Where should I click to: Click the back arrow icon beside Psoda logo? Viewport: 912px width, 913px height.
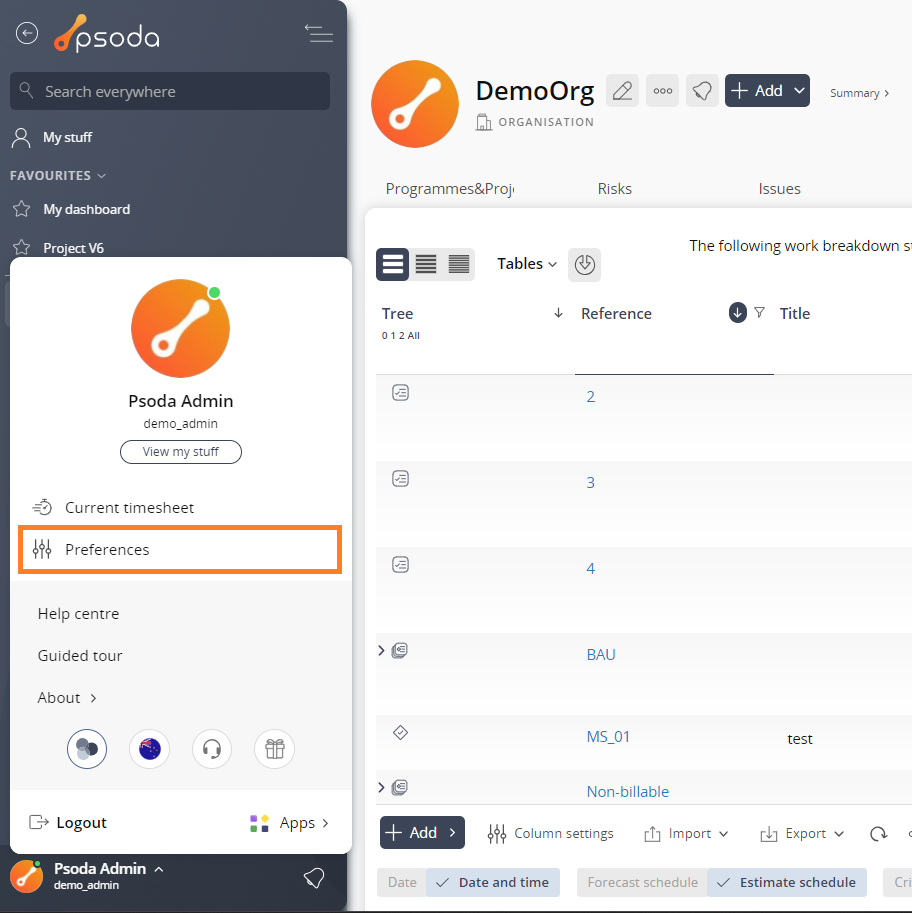click(27, 33)
